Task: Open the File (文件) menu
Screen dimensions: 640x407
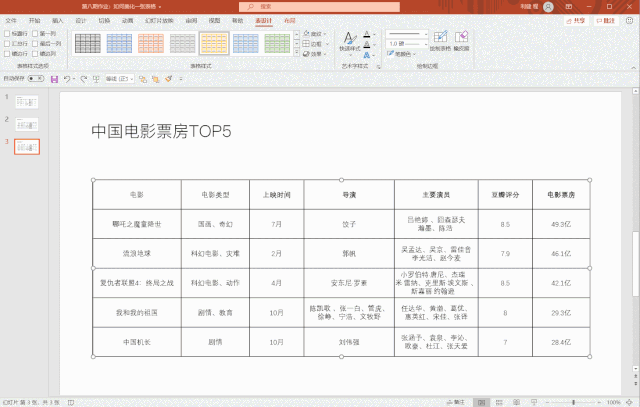Action: point(11,20)
